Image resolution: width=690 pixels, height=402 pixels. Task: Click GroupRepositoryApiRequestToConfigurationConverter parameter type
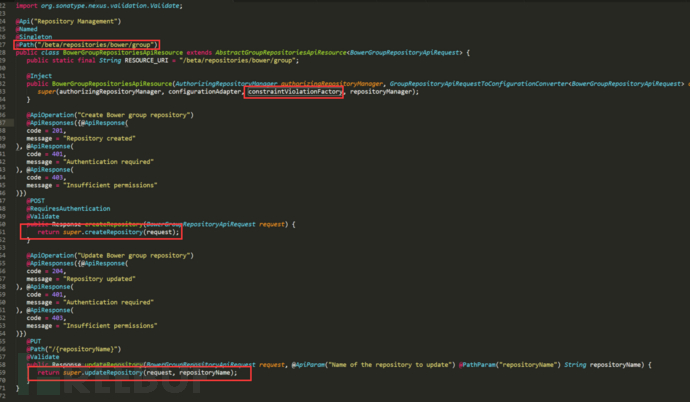pyautogui.click(x=479, y=84)
